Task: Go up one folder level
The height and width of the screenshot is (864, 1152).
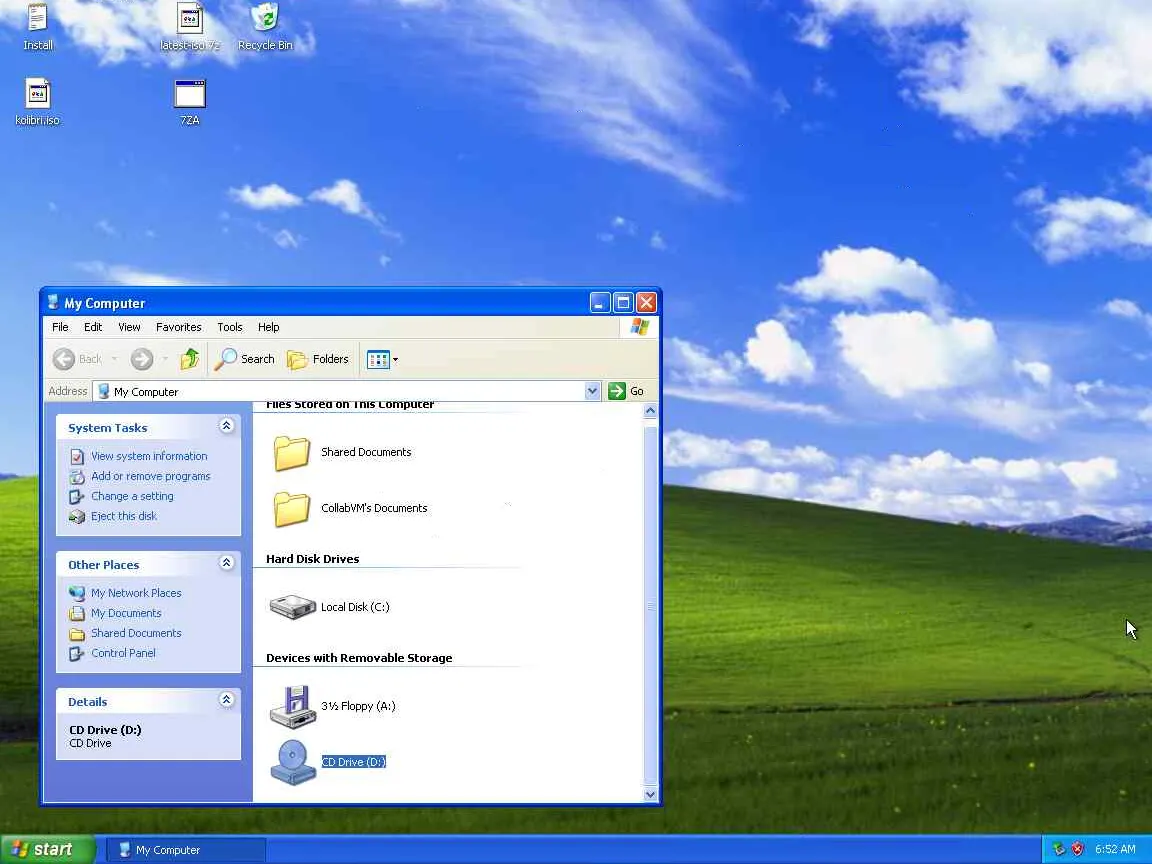Action: pos(190,359)
